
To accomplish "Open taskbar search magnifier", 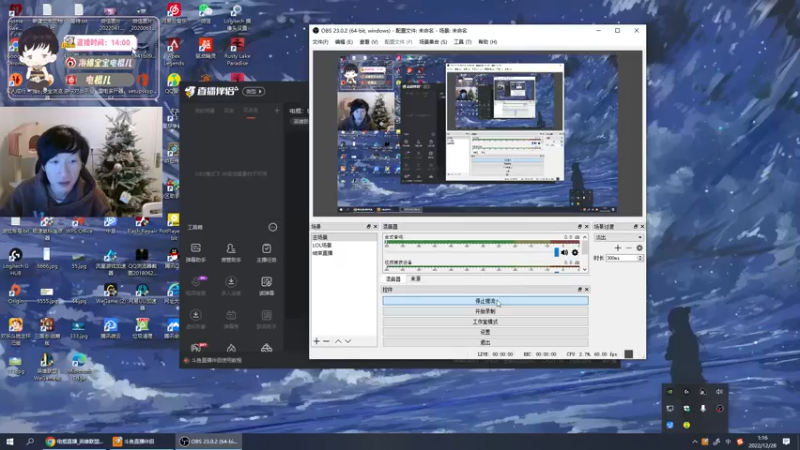I will point(30,441).
